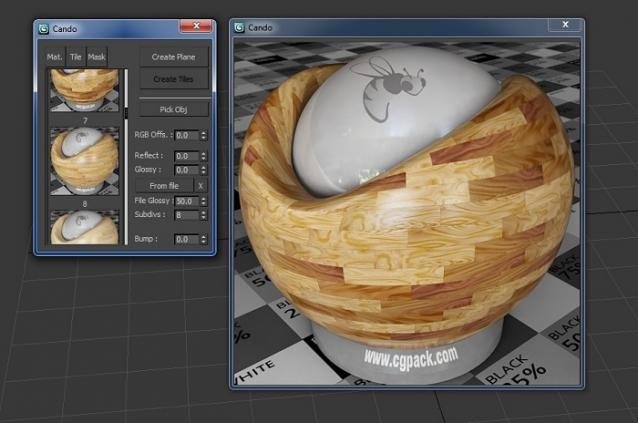Viewport: 638px width, 423px height.
Task: Clear the file with the X button
Action: [x=200, y=186]
